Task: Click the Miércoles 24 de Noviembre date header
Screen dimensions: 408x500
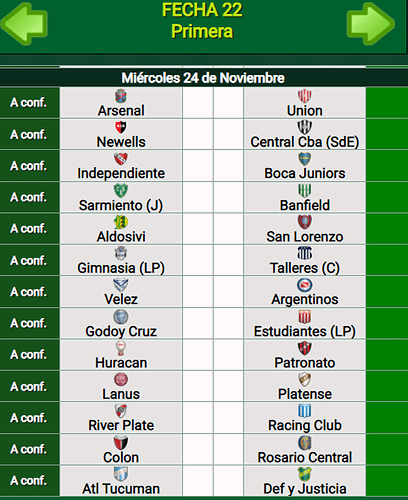Action: tap(203, 78)
